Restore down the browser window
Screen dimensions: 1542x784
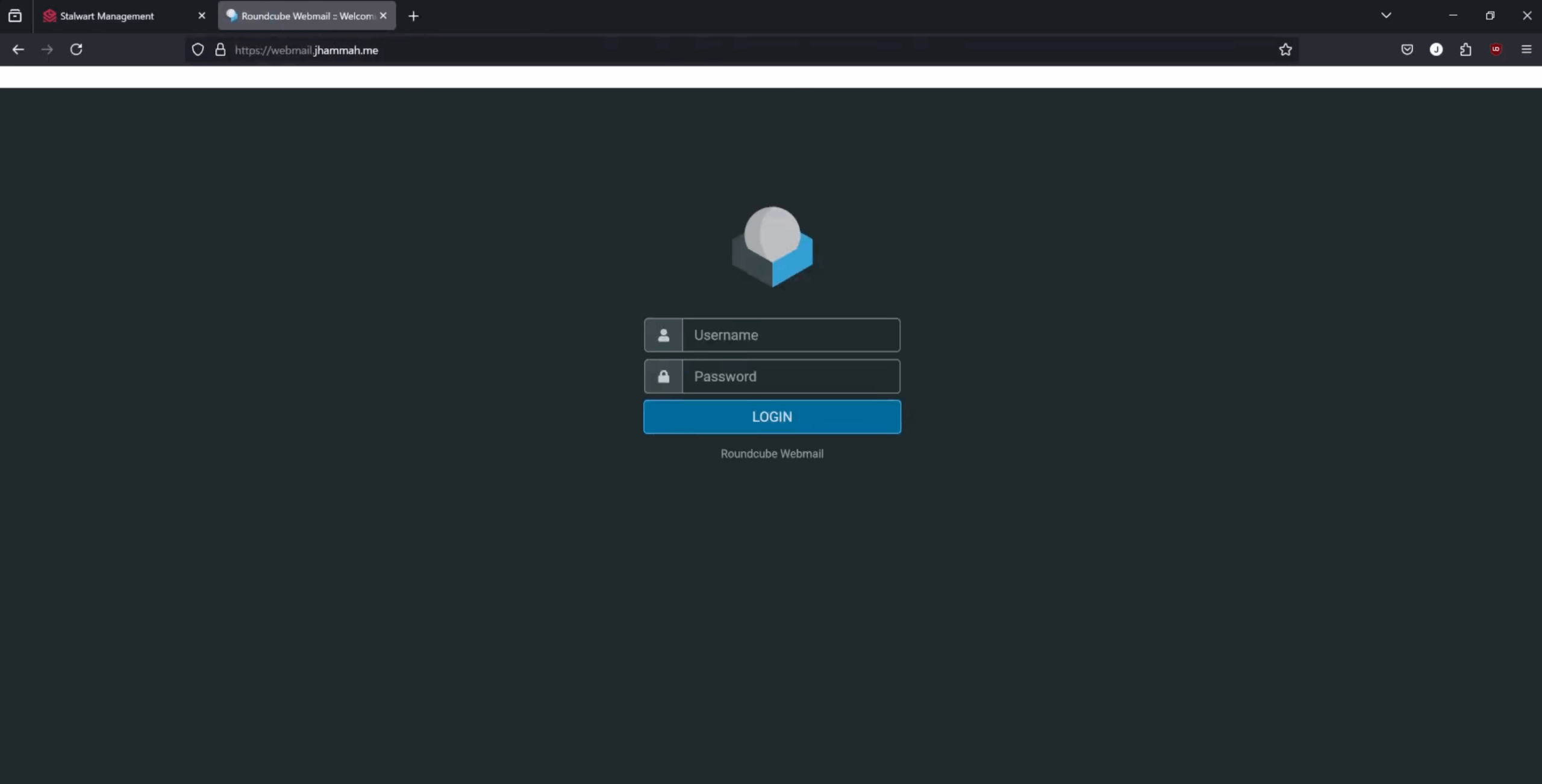pos(1490,16)
